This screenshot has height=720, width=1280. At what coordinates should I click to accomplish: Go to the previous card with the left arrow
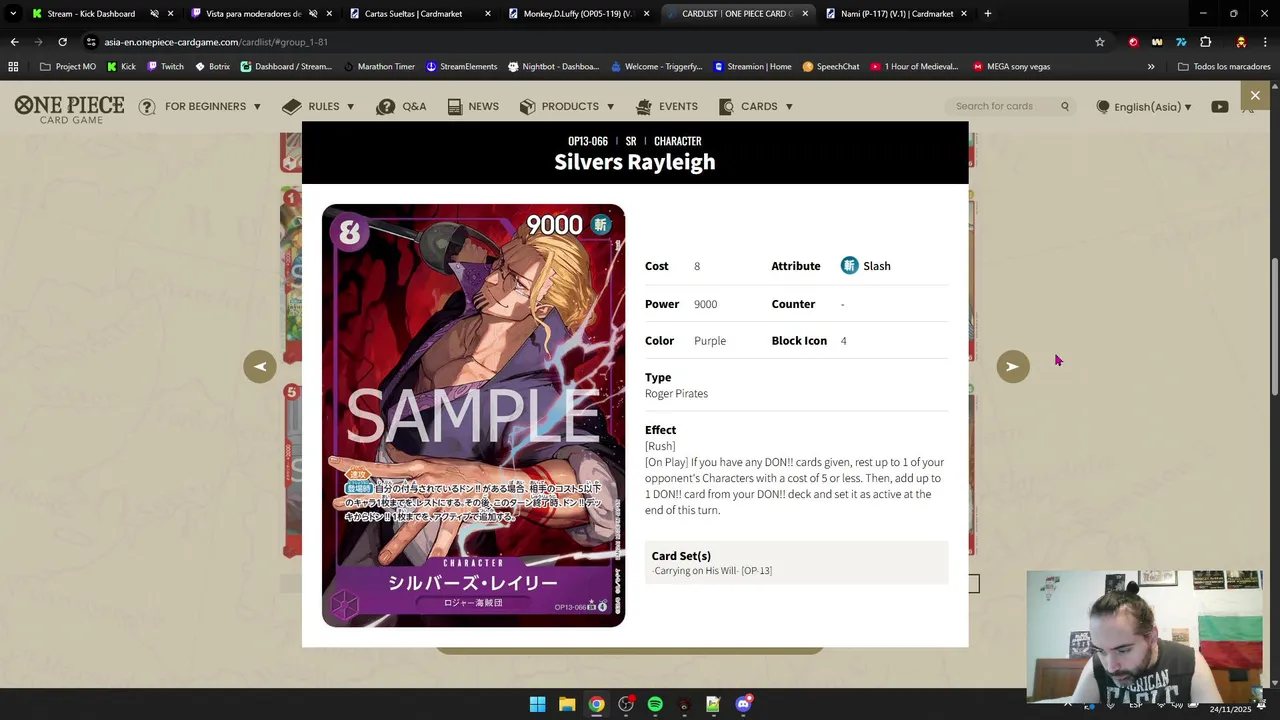point(260,366)
